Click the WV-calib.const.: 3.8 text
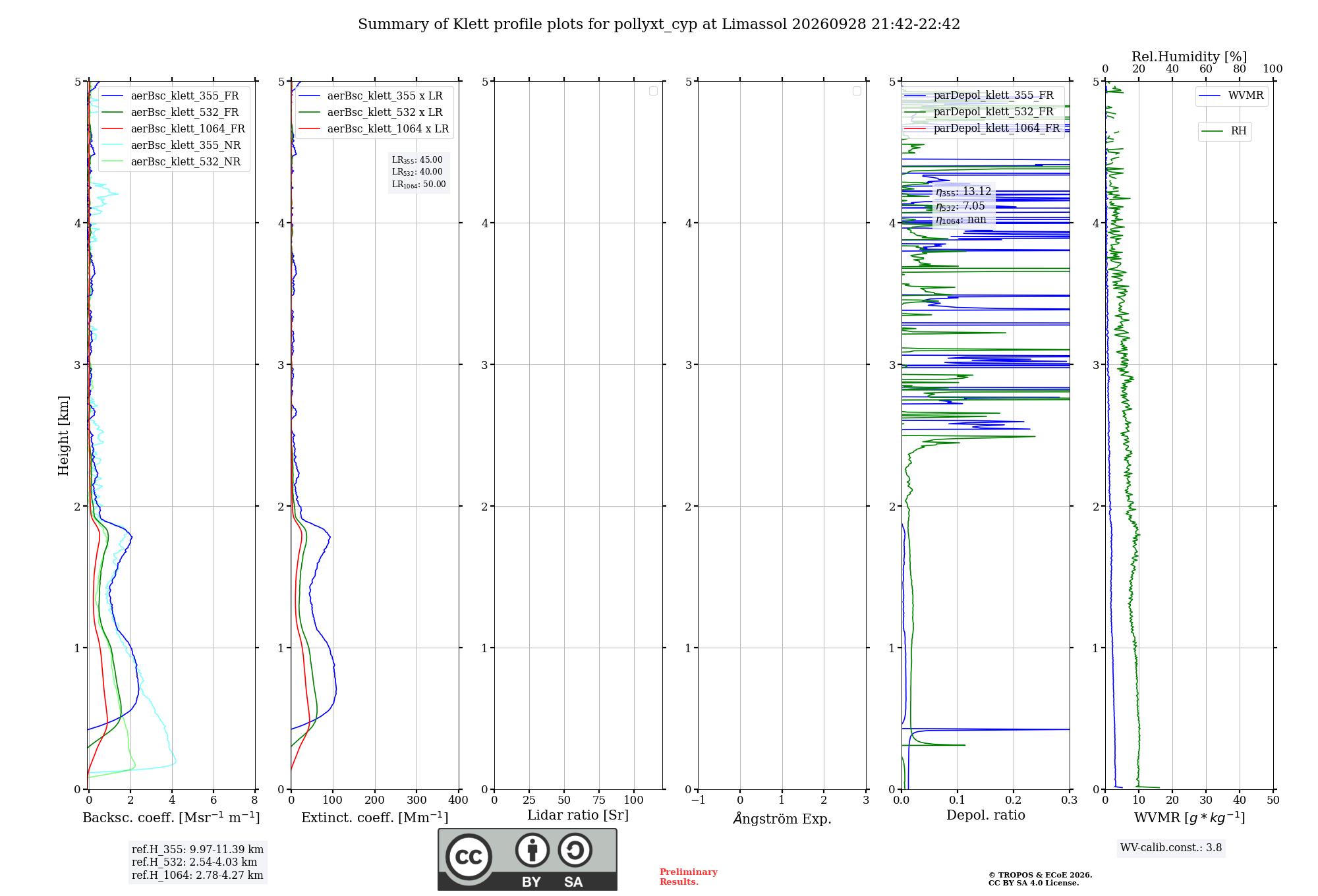The image size is (1318, 896). [x=1171, y=848]
